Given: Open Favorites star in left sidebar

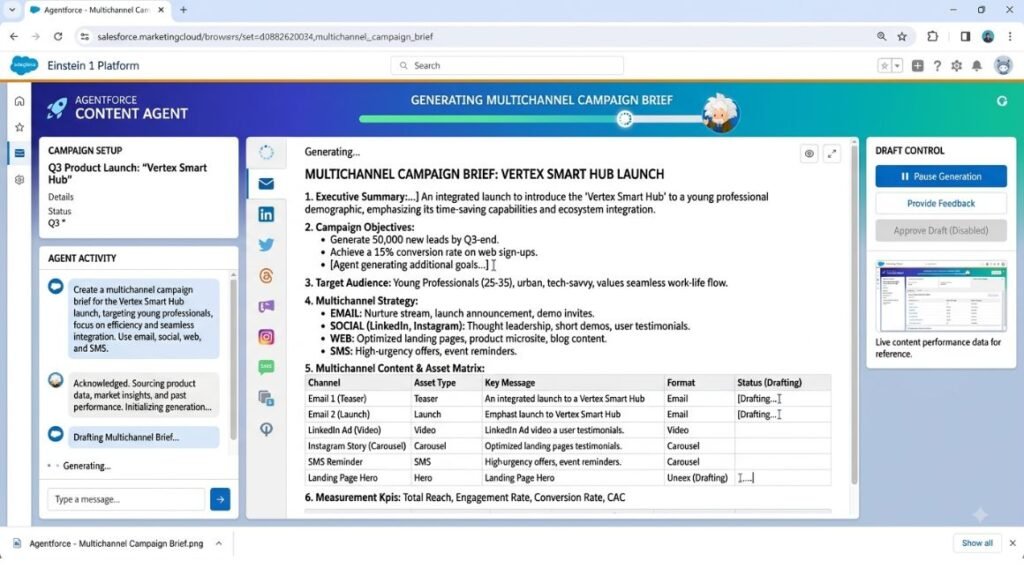Looking at the screenshot, I should [x=20, y=127].
